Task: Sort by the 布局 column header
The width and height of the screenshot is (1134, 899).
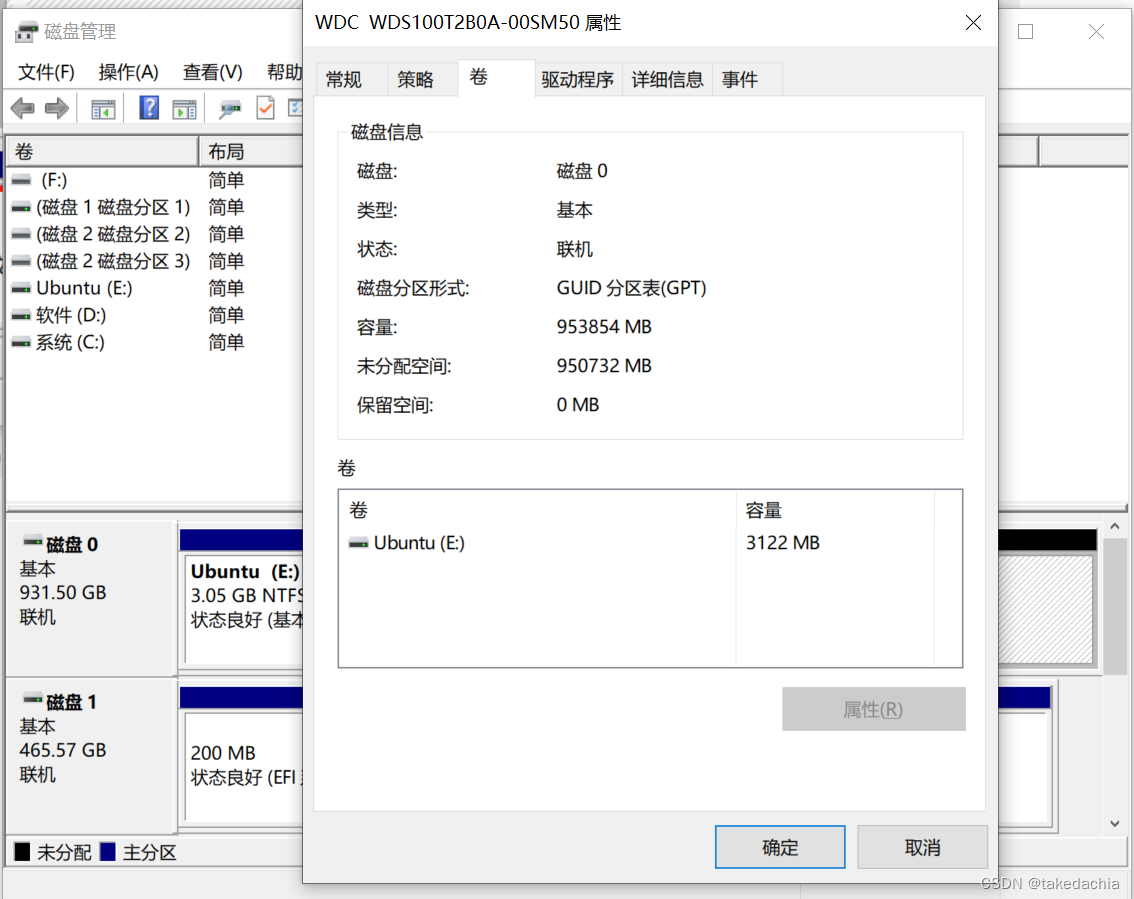Action: [251, 152]
